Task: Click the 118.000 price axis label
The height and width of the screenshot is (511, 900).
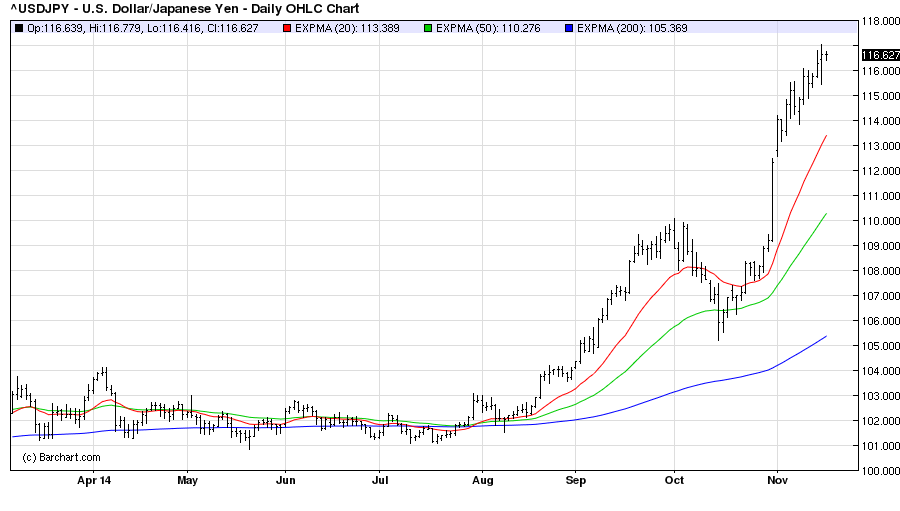Action: coord(877,21)
